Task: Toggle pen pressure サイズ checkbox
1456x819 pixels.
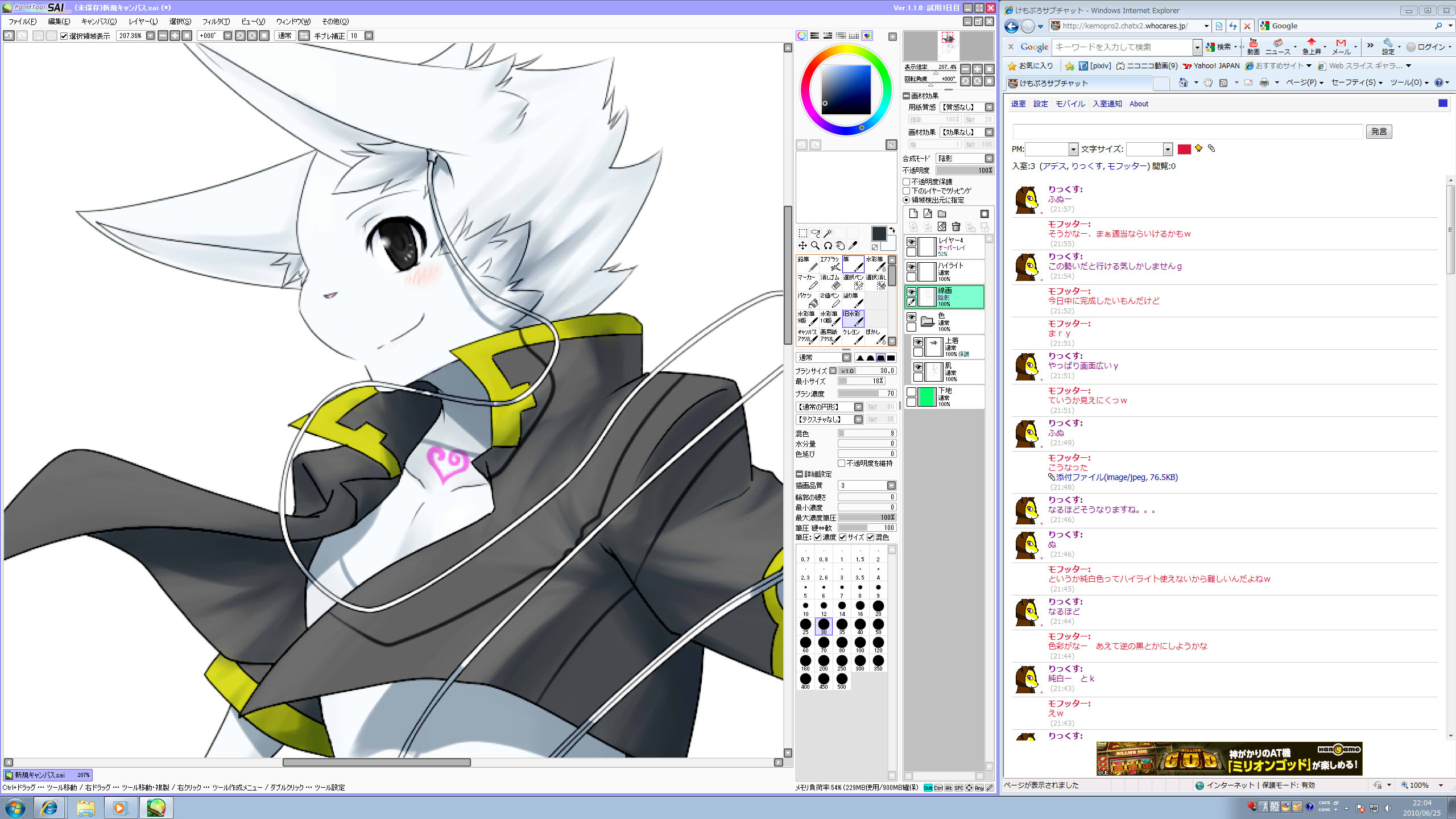Action: [x=843, y=537]
